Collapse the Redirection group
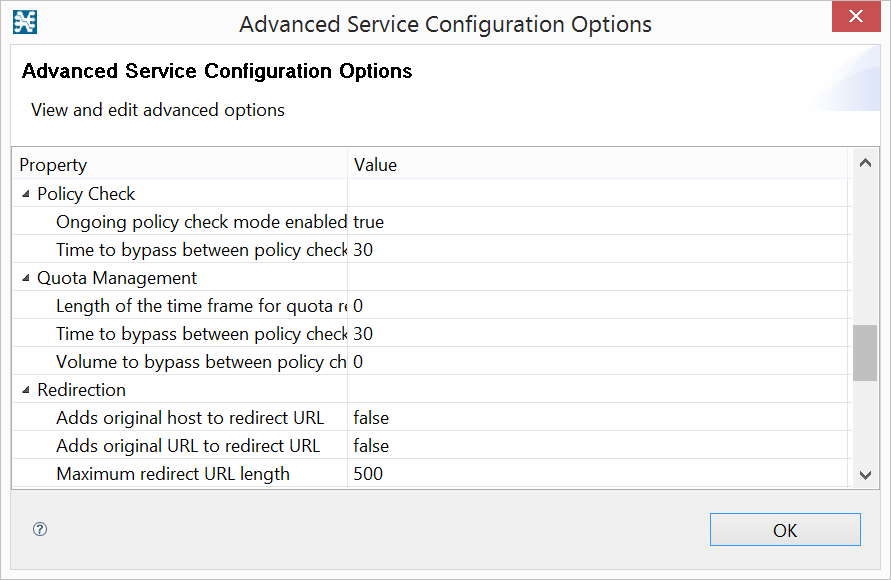891x580 pixels. (x=26, y=390)
